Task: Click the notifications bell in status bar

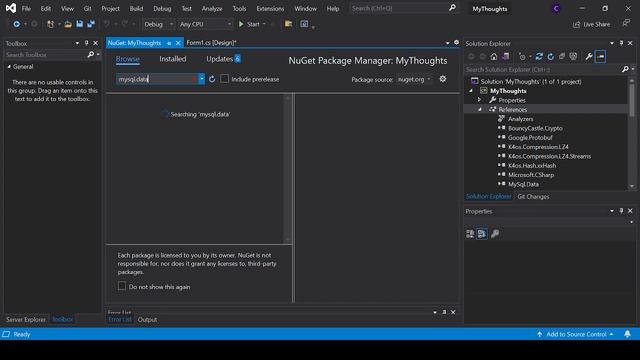Action: [x=627, y=334]
